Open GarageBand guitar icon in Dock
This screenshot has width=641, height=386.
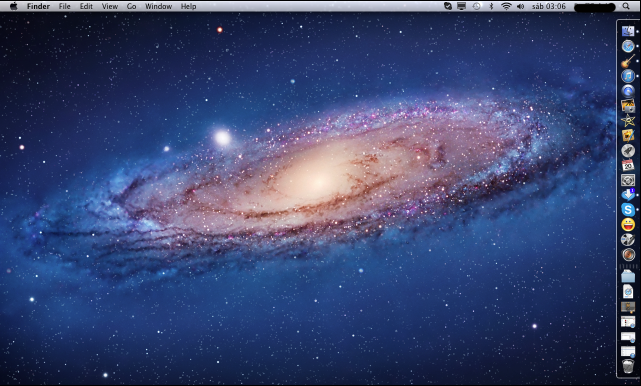(628, 61)
